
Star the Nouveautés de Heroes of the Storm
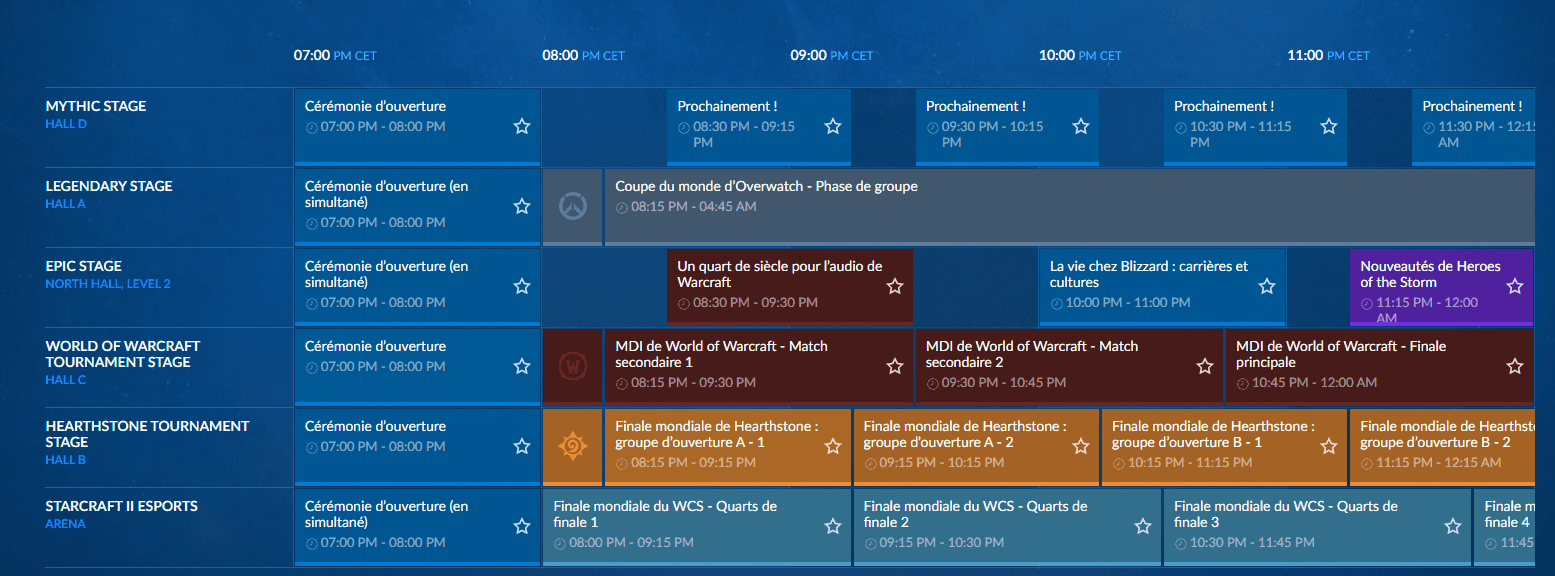click(1514, 286)
